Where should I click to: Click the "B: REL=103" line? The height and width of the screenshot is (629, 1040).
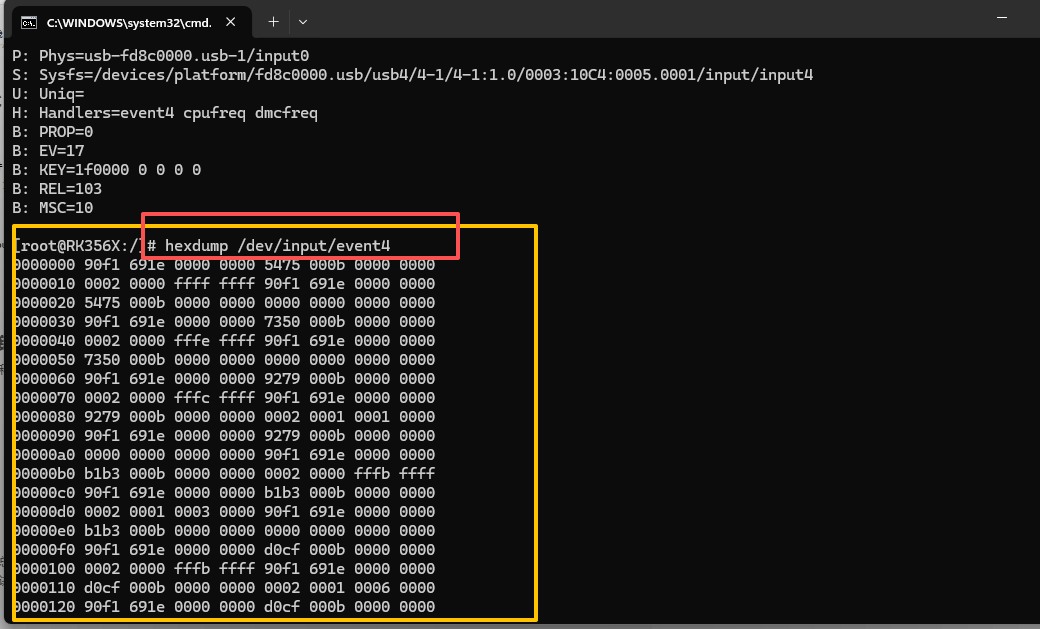[57, 189]
